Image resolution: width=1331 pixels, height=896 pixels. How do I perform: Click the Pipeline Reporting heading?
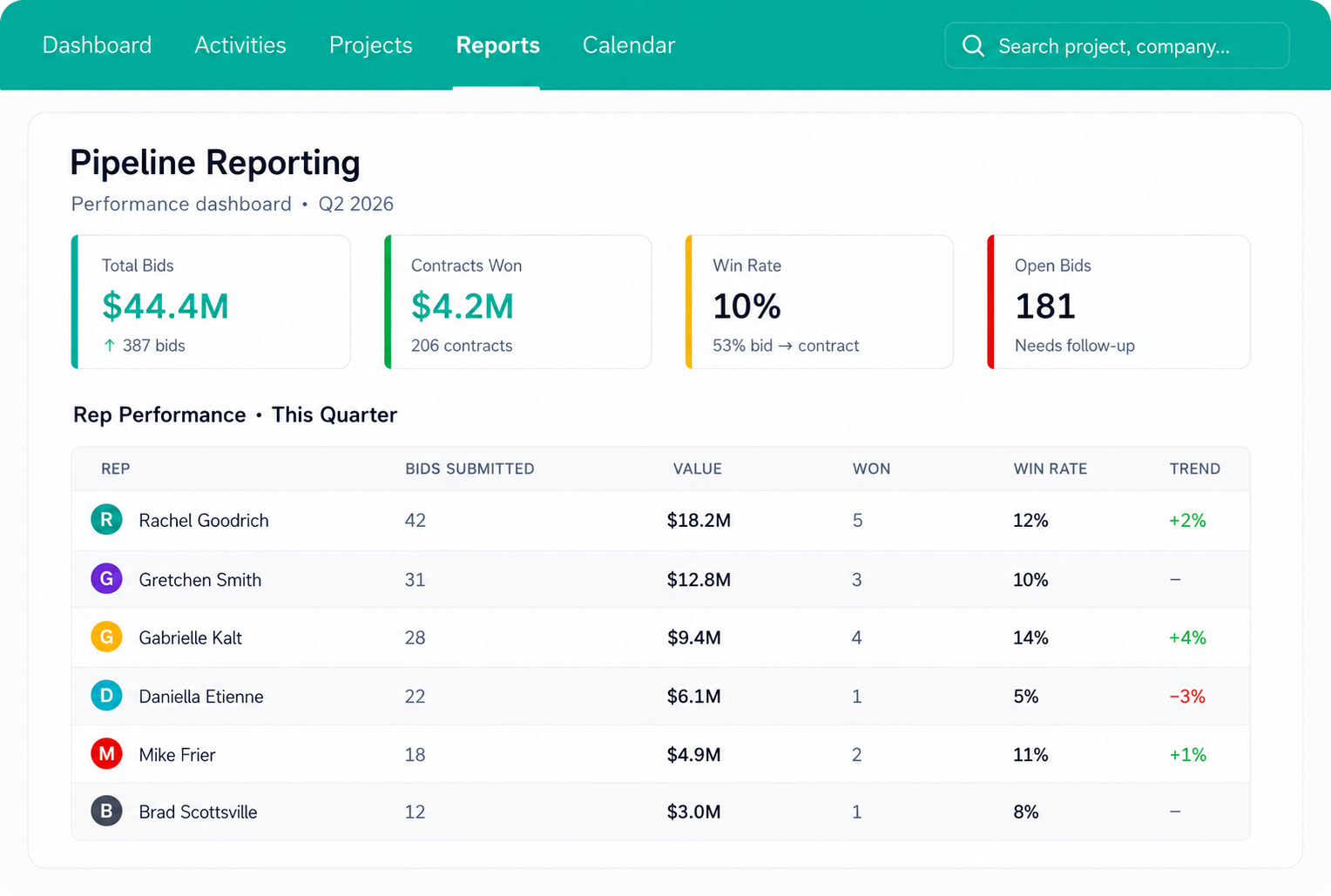click(215, 163)
